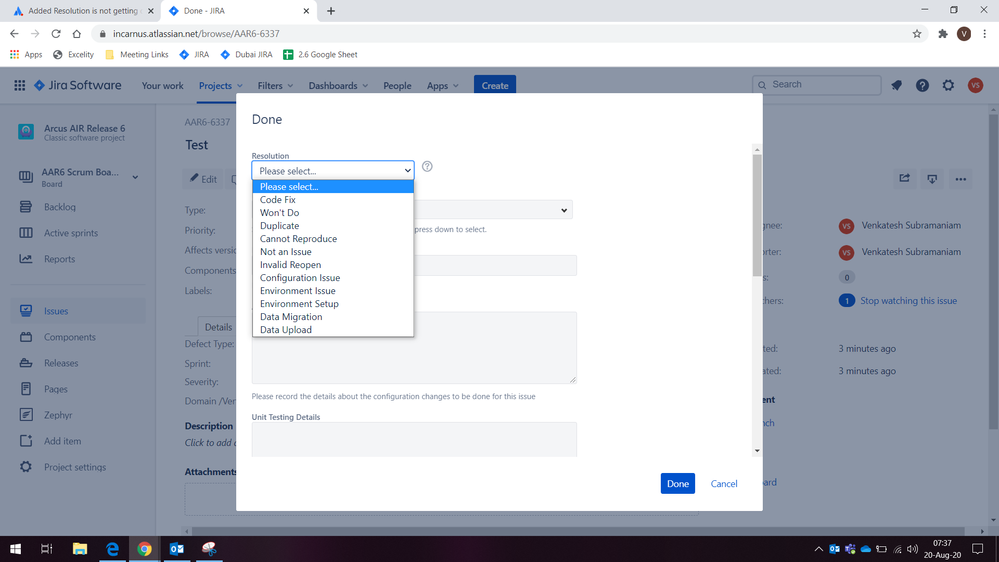The height and width of the screenshot is (562, 999).
Task: Expand the Filters menu
Action: pyautogui.click(x=275, y=85)
